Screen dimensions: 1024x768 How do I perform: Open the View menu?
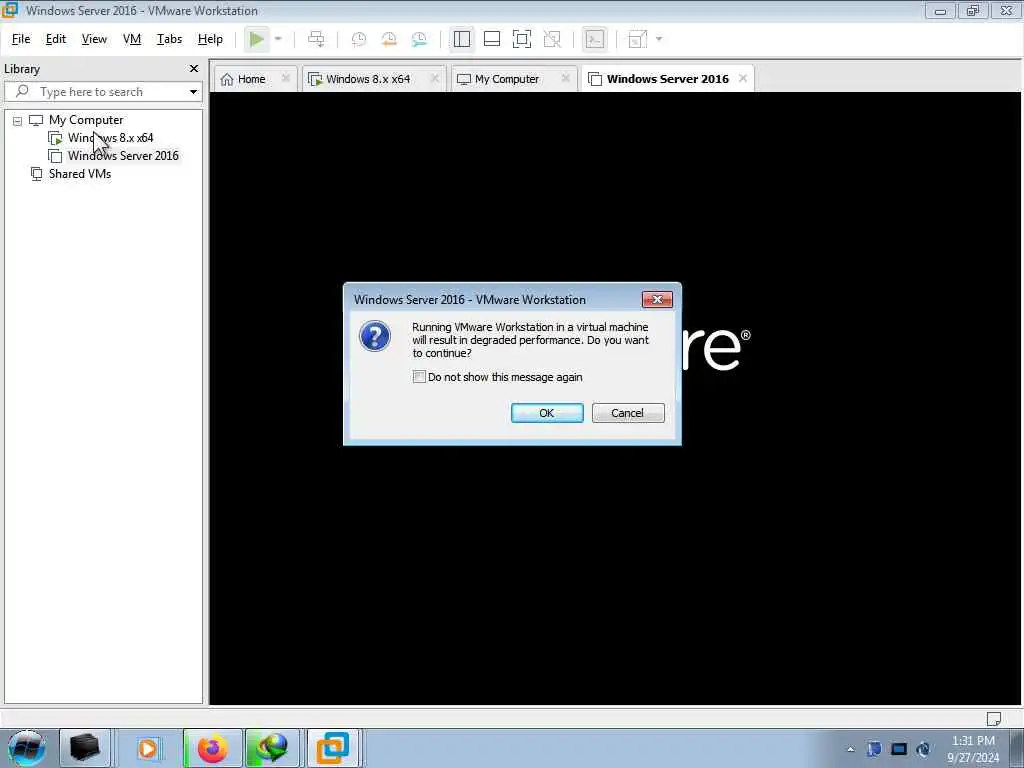click(x=94, y=39)
